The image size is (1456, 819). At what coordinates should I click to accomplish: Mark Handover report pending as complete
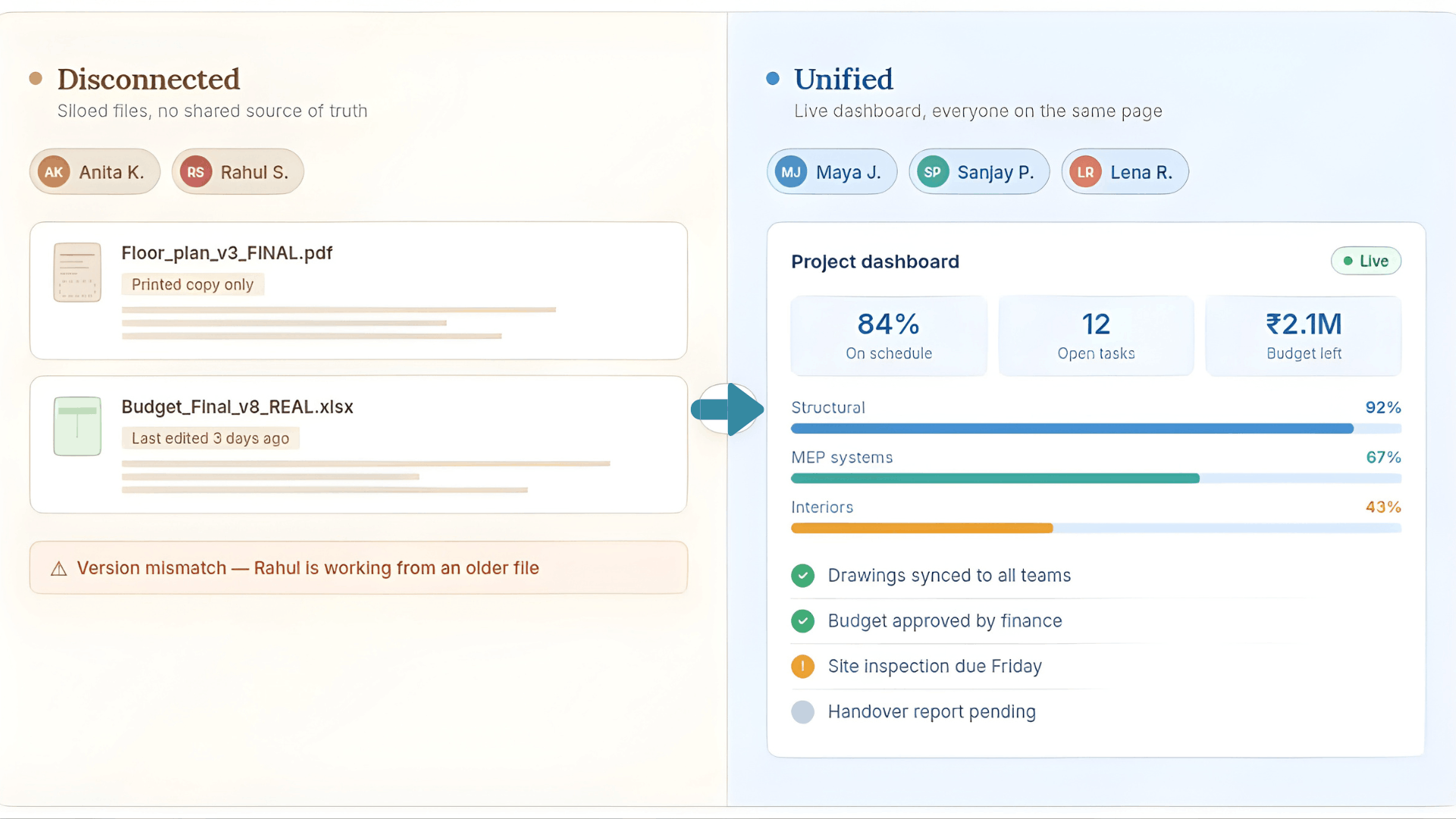pos(803,711)
